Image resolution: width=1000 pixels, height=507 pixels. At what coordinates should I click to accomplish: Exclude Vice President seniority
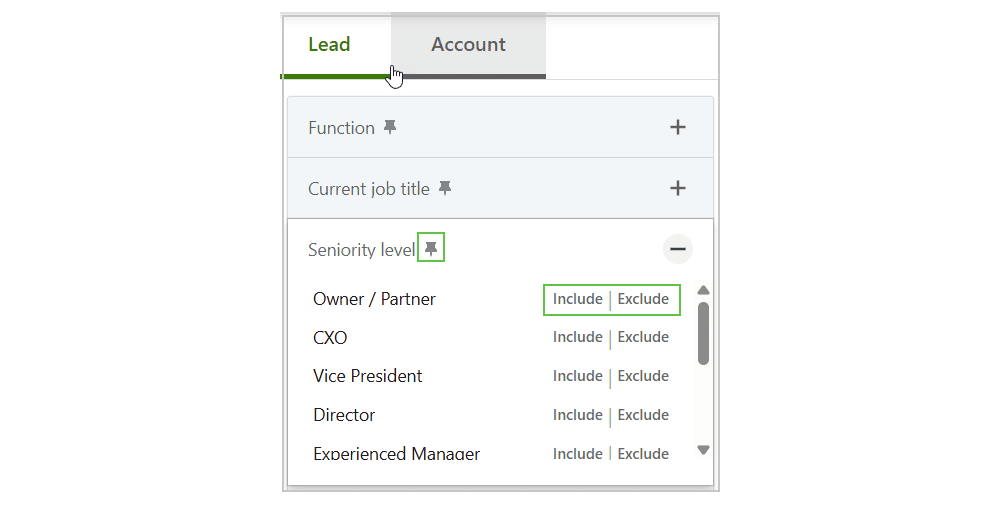click(x=643, y=376)
